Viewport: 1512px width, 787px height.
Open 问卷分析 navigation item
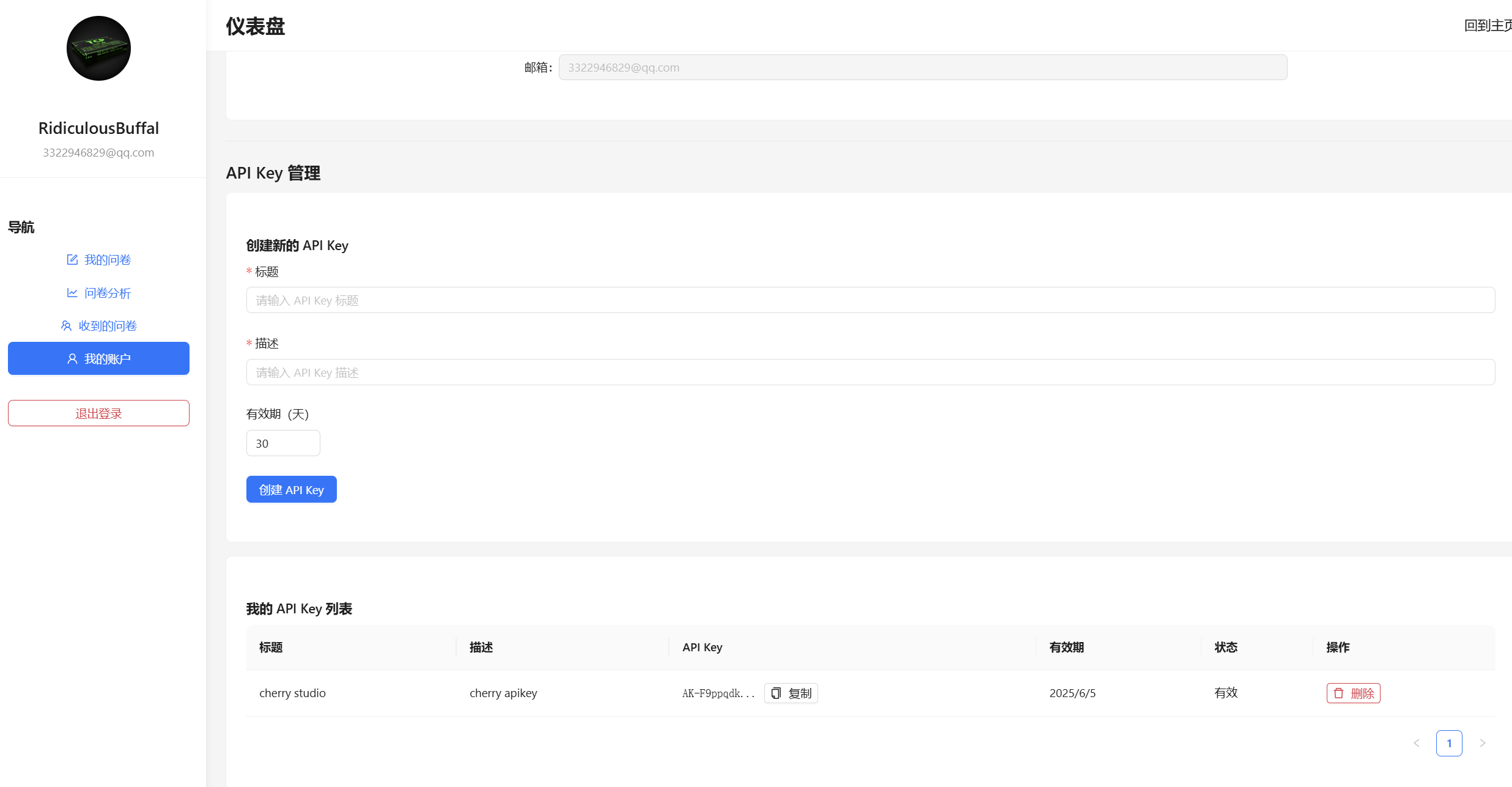[108, 293]
